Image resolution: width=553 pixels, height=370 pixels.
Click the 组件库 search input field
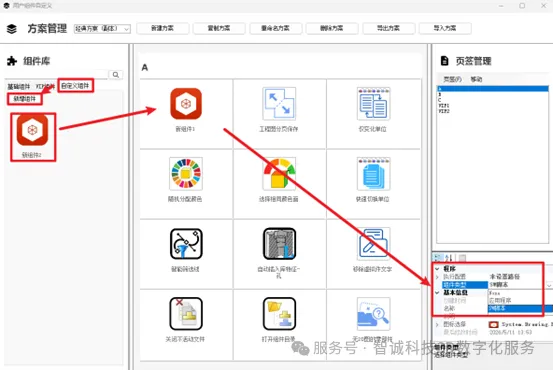coord(56,74)
